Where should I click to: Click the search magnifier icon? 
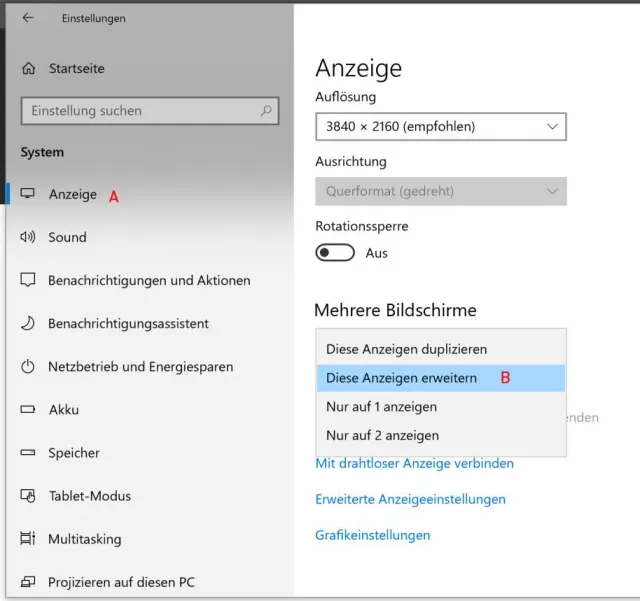click(x=267, y=111)
